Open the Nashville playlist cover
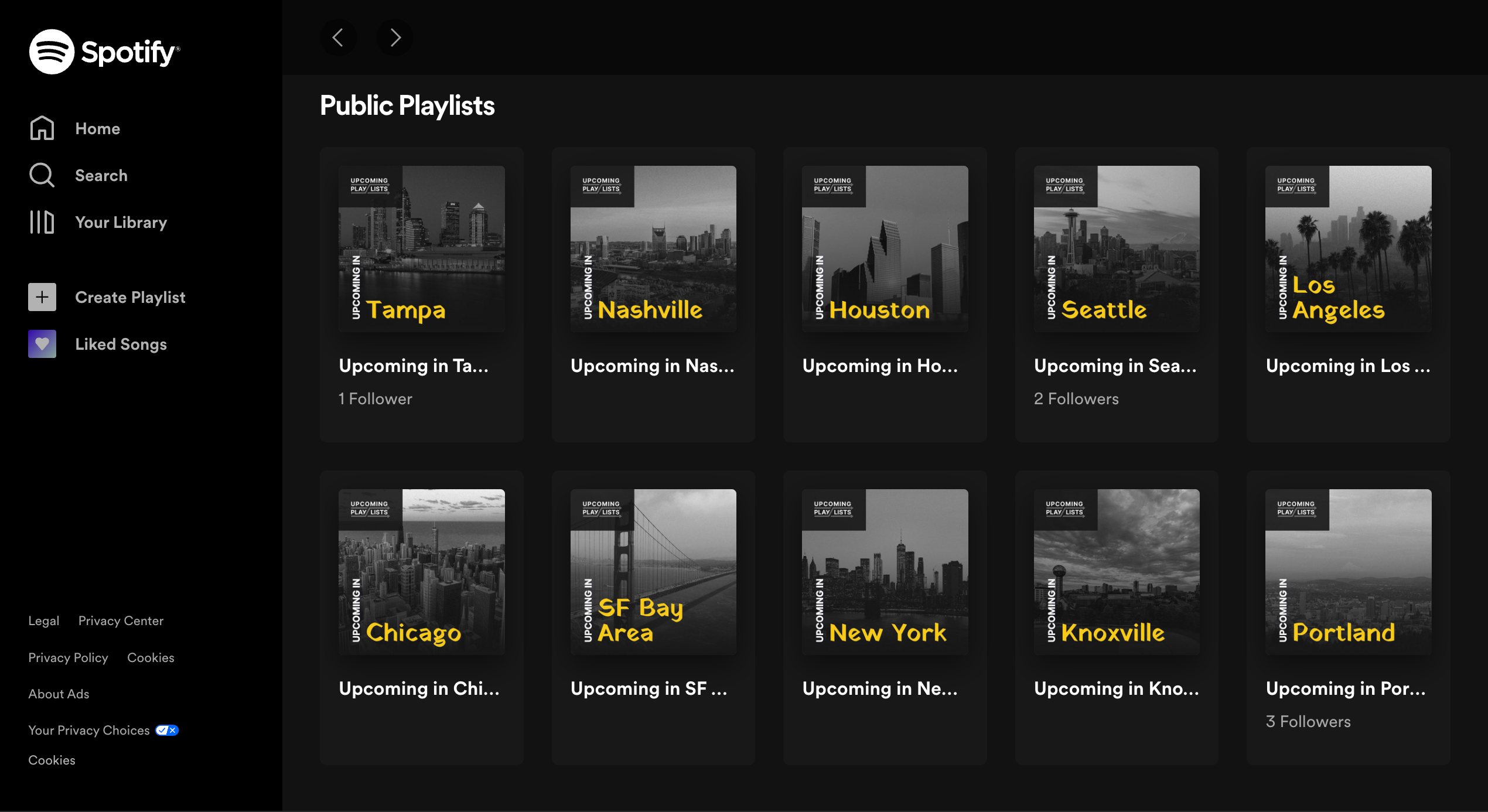The width and height of the screenshot is (1488, 812). tap(653, 249)
